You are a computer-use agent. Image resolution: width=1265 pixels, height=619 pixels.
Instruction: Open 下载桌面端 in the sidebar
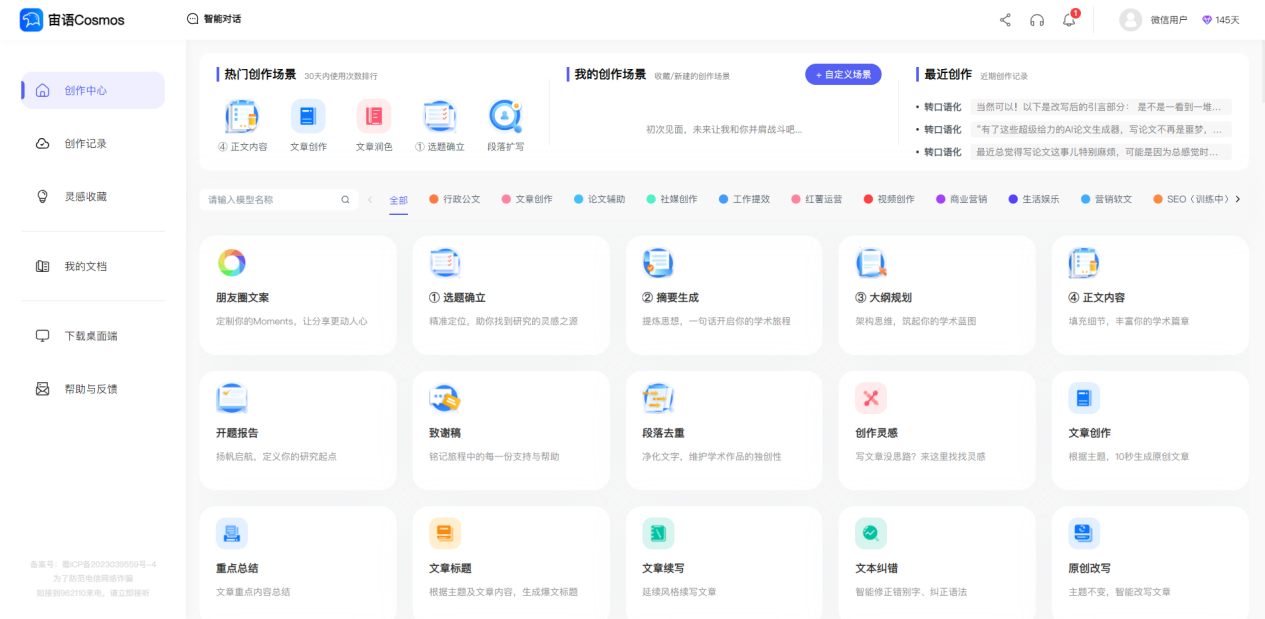point(93,336)
